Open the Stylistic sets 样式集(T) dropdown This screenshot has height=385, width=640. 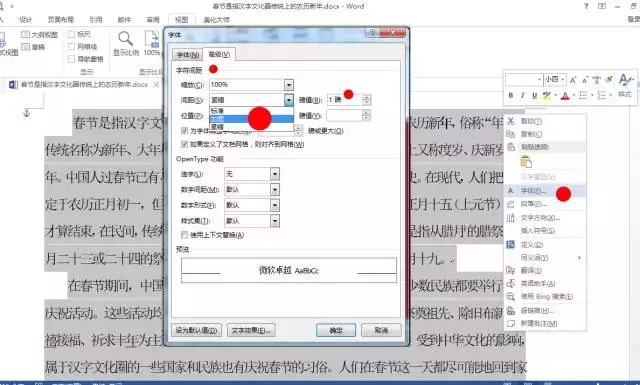pos(275,221)
